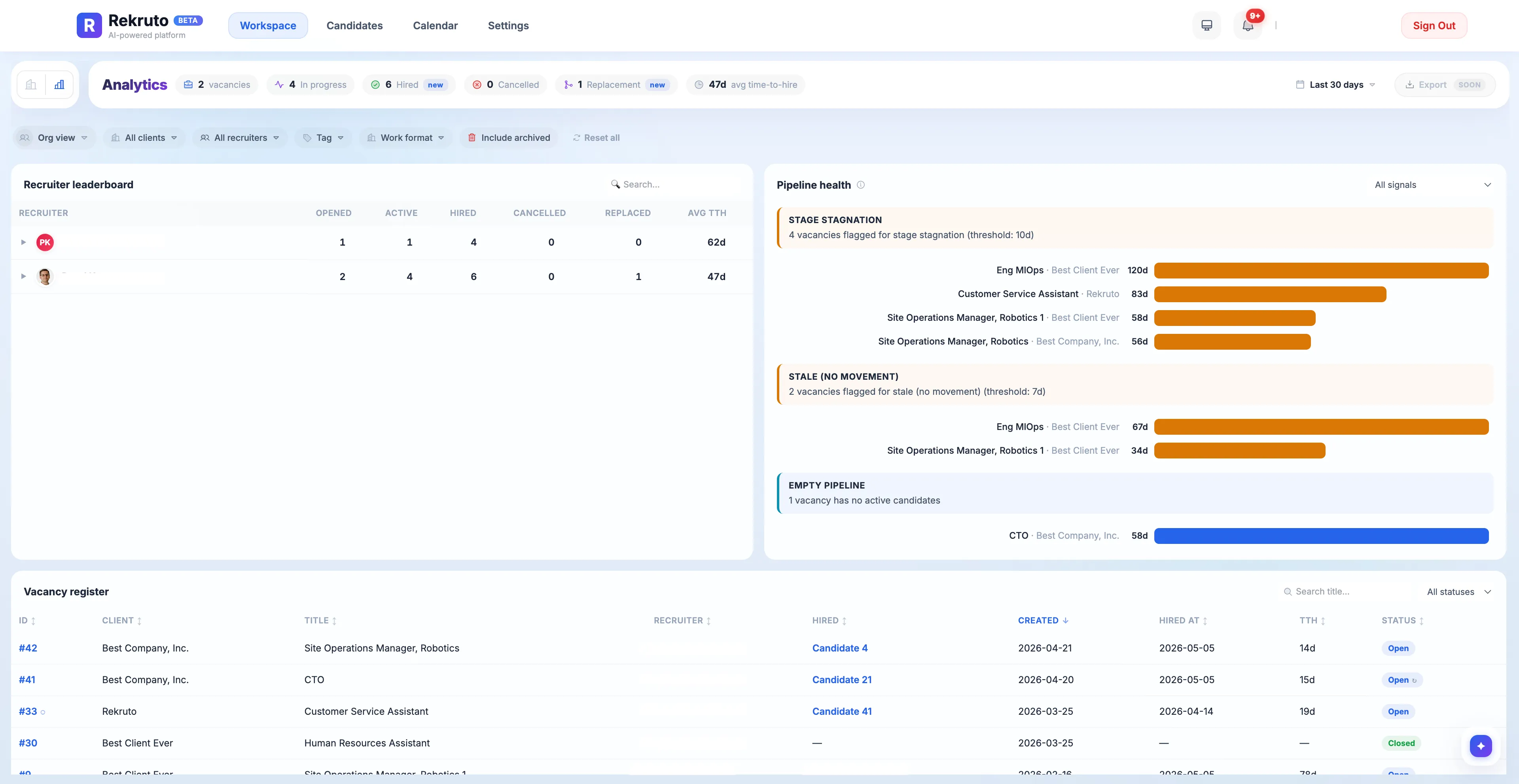The height and width of the screenshot is (784, 1519).
Task: Open vacancy #30 link
Action: (28, 743)
